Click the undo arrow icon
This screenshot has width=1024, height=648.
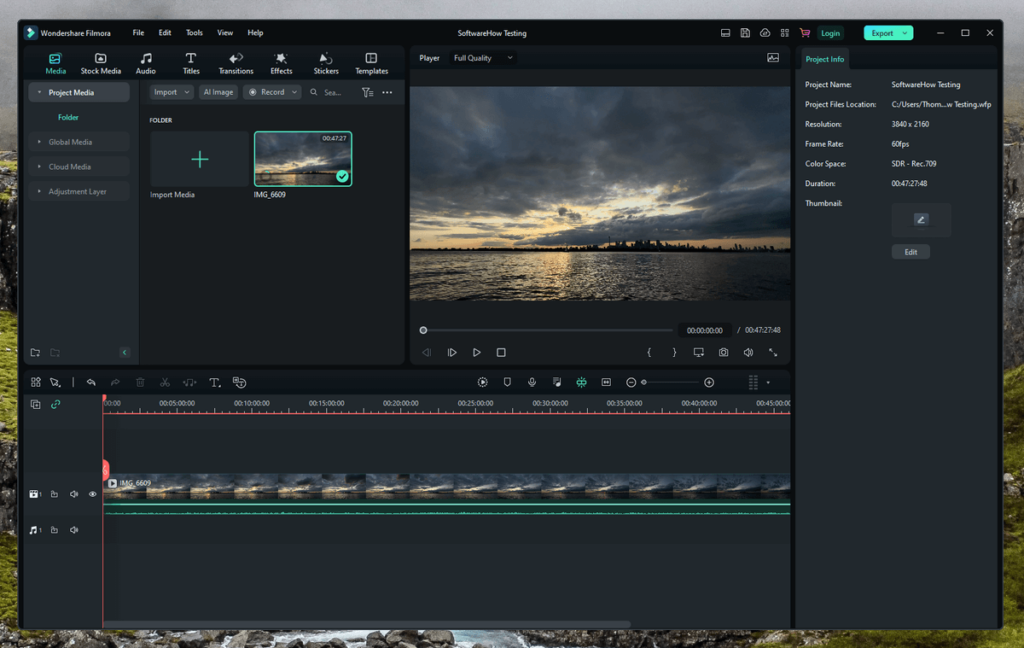(91, 383)
